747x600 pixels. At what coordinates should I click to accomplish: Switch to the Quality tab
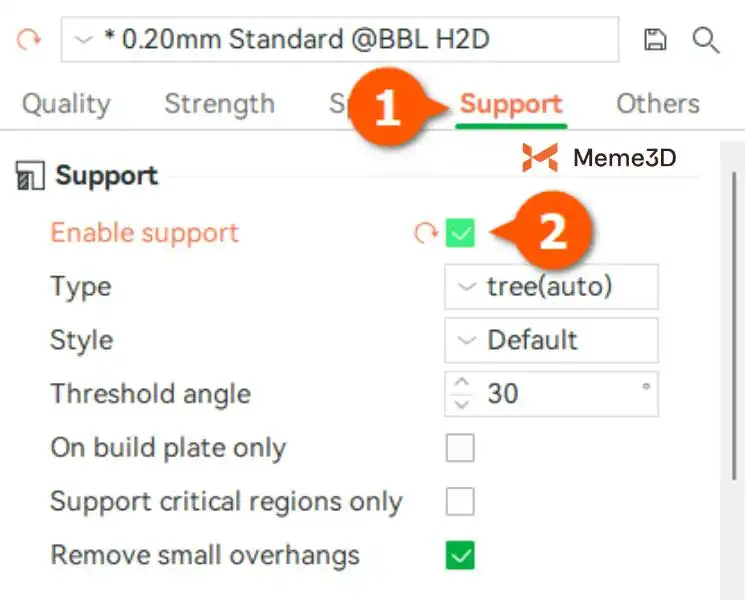(66, 104)
